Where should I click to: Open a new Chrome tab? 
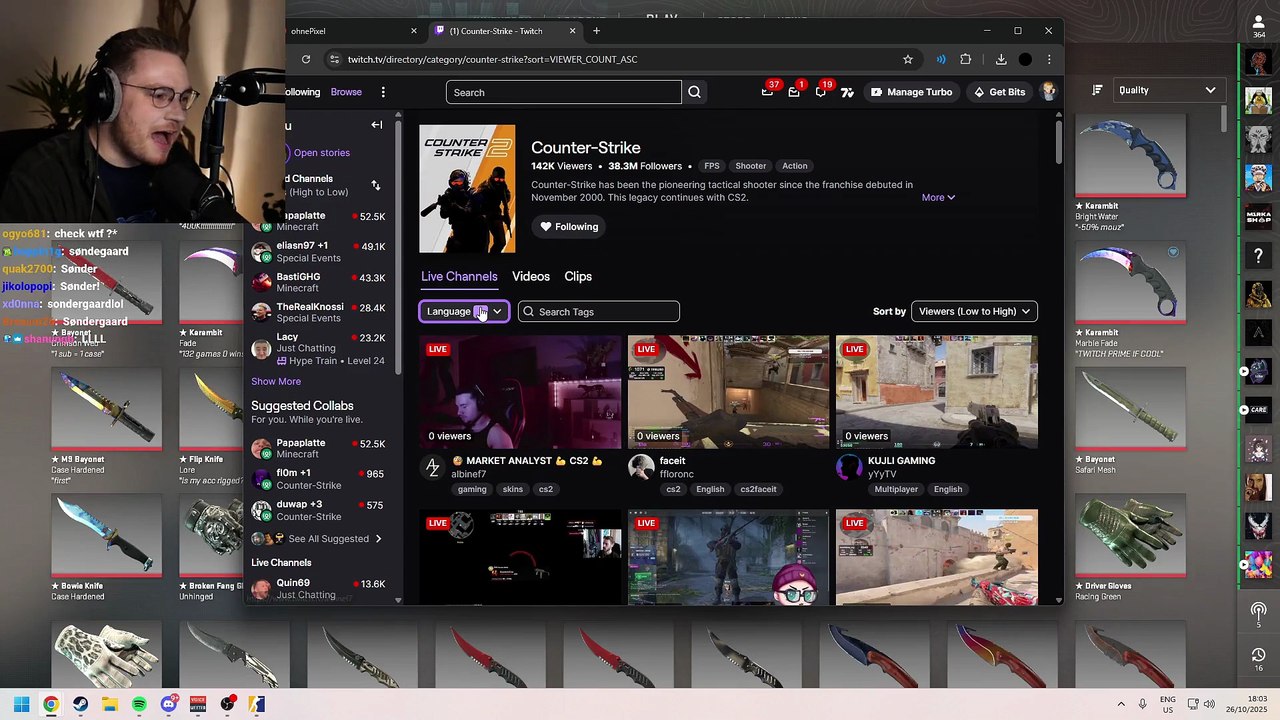596,31
